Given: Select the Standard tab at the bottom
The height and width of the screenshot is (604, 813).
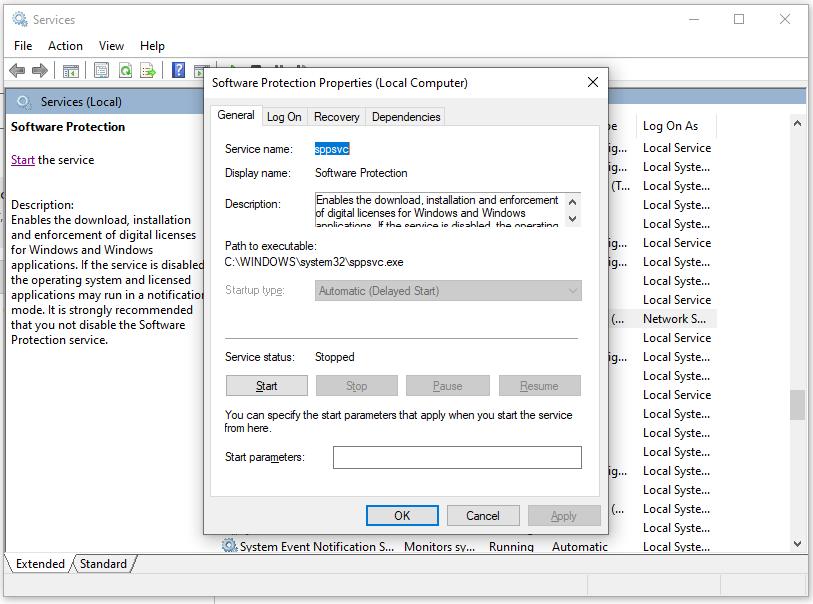Looking at the screenshot, I should pyautogui.click(x=103, y=564).
